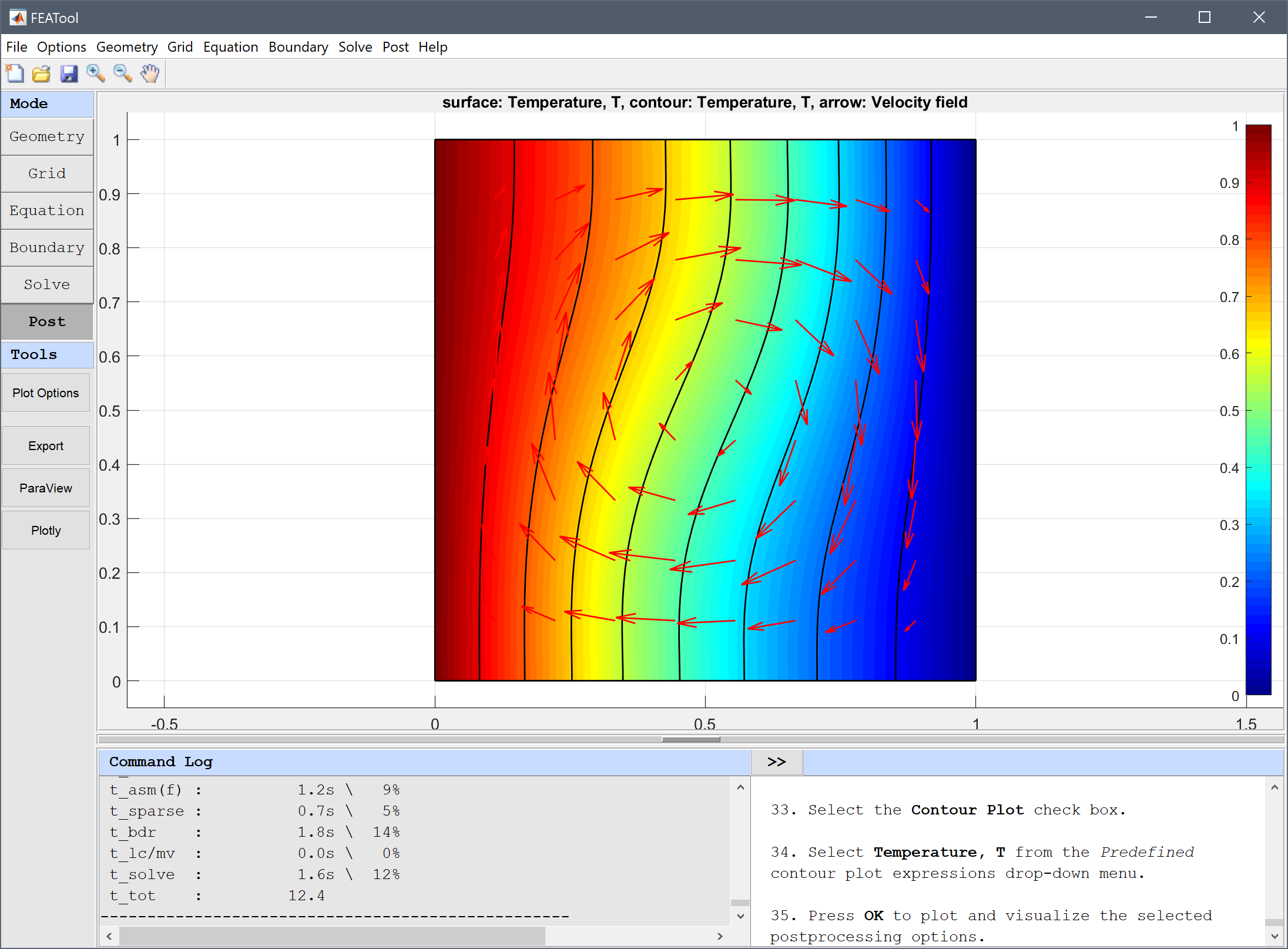Viewport: 1288px width, 949px height.
Task: Toggle the Grid mode panel
Action: 47,173
